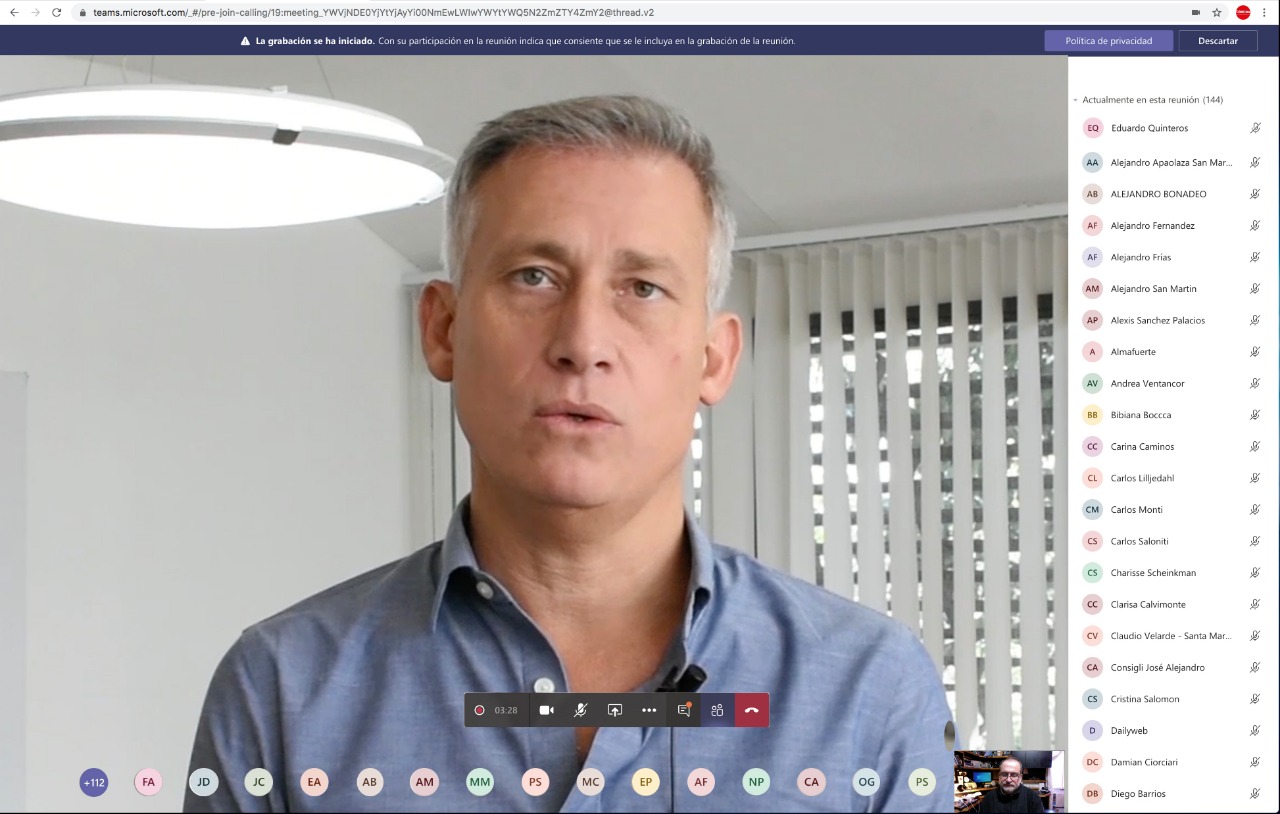Viewport: 1280px width, 814px height.
Task: Click the CL avatar in roster
Action: [x=1093, y=478]
